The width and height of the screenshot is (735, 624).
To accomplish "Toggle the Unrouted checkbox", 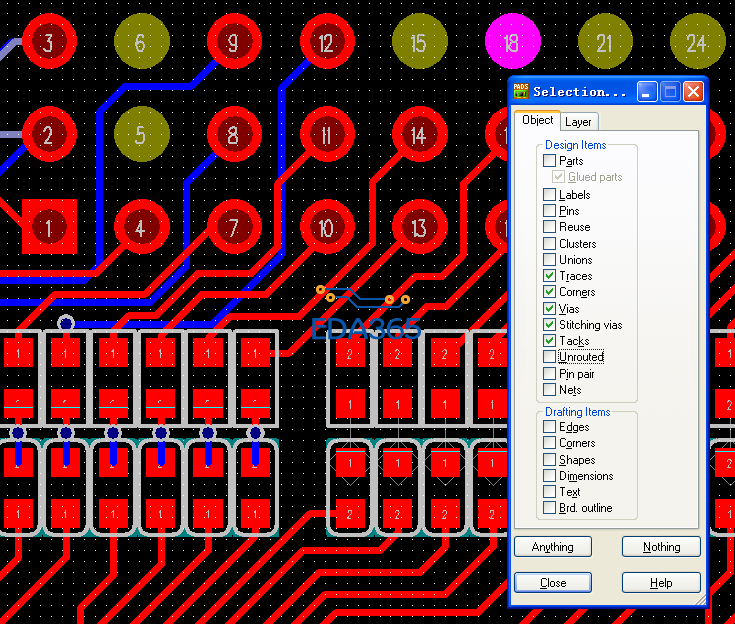I will [x=549, y=357].
